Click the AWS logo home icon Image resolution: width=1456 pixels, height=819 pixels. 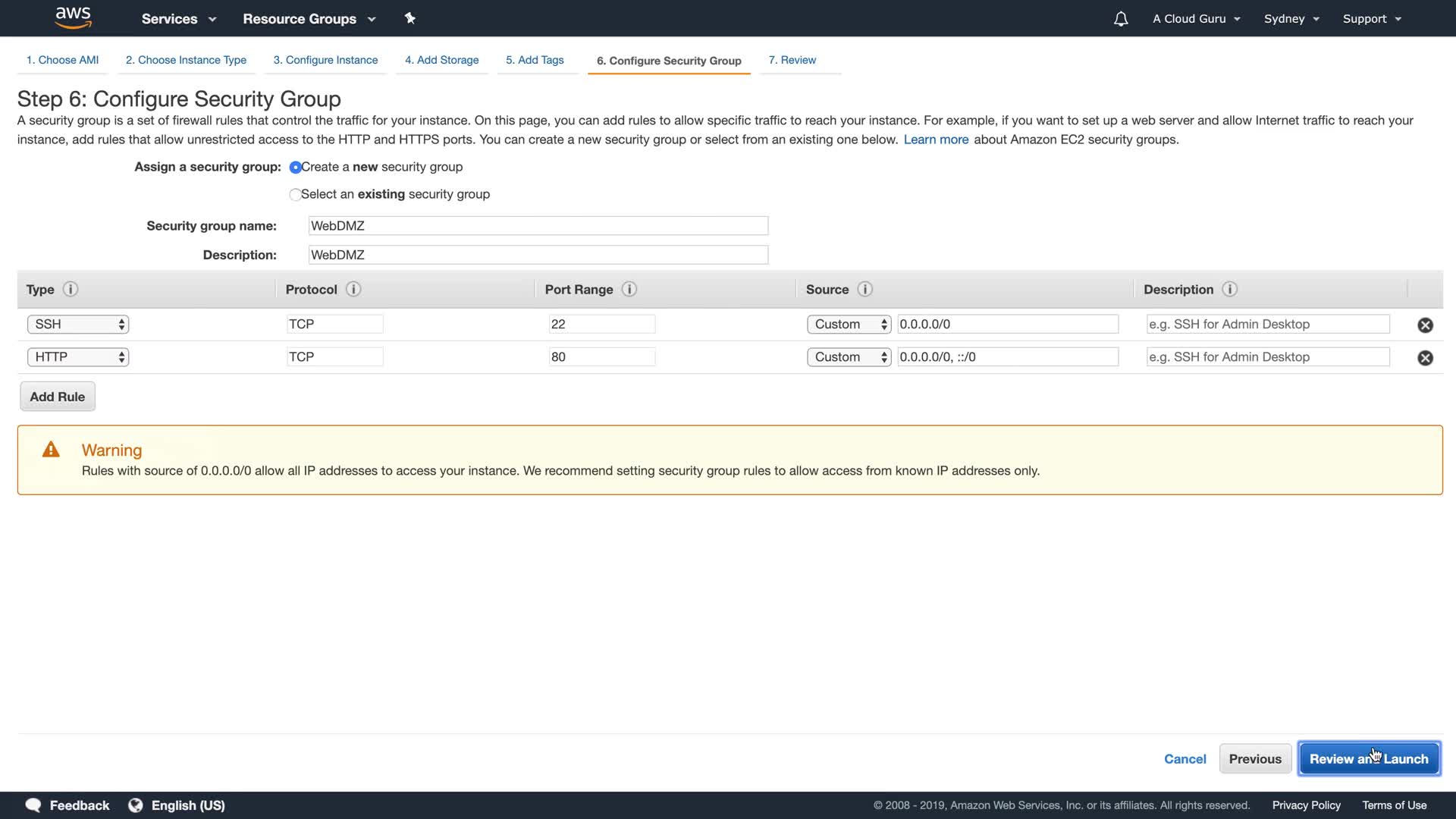click(x=74, y=17)
